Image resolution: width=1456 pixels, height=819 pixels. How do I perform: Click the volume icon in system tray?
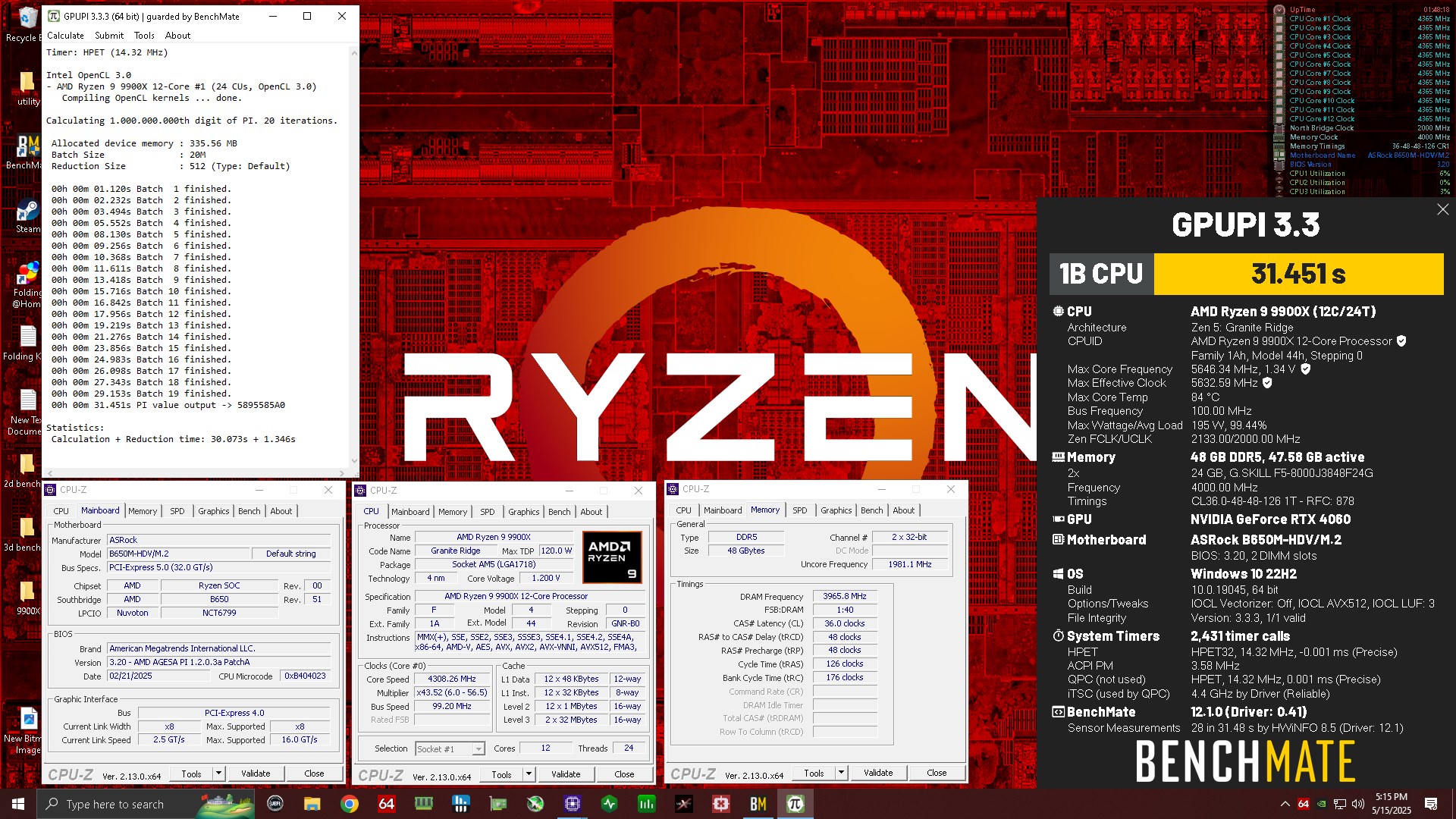click(x=1357, y=804)
